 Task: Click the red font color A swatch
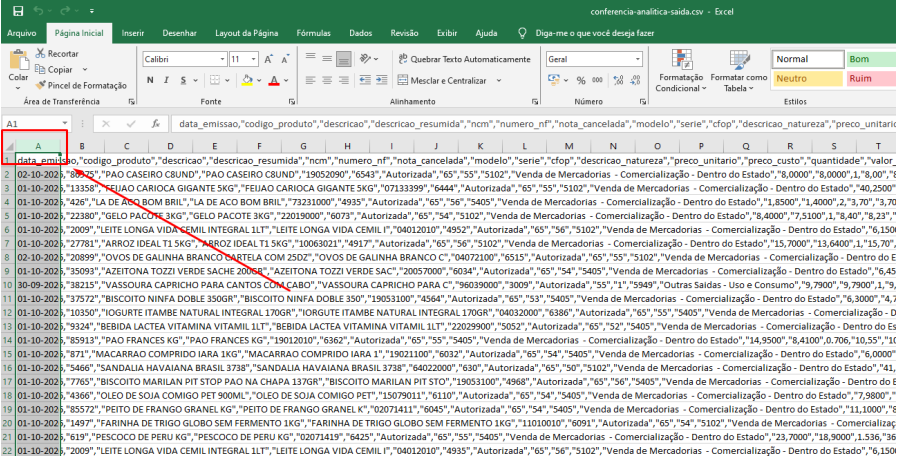274,81
